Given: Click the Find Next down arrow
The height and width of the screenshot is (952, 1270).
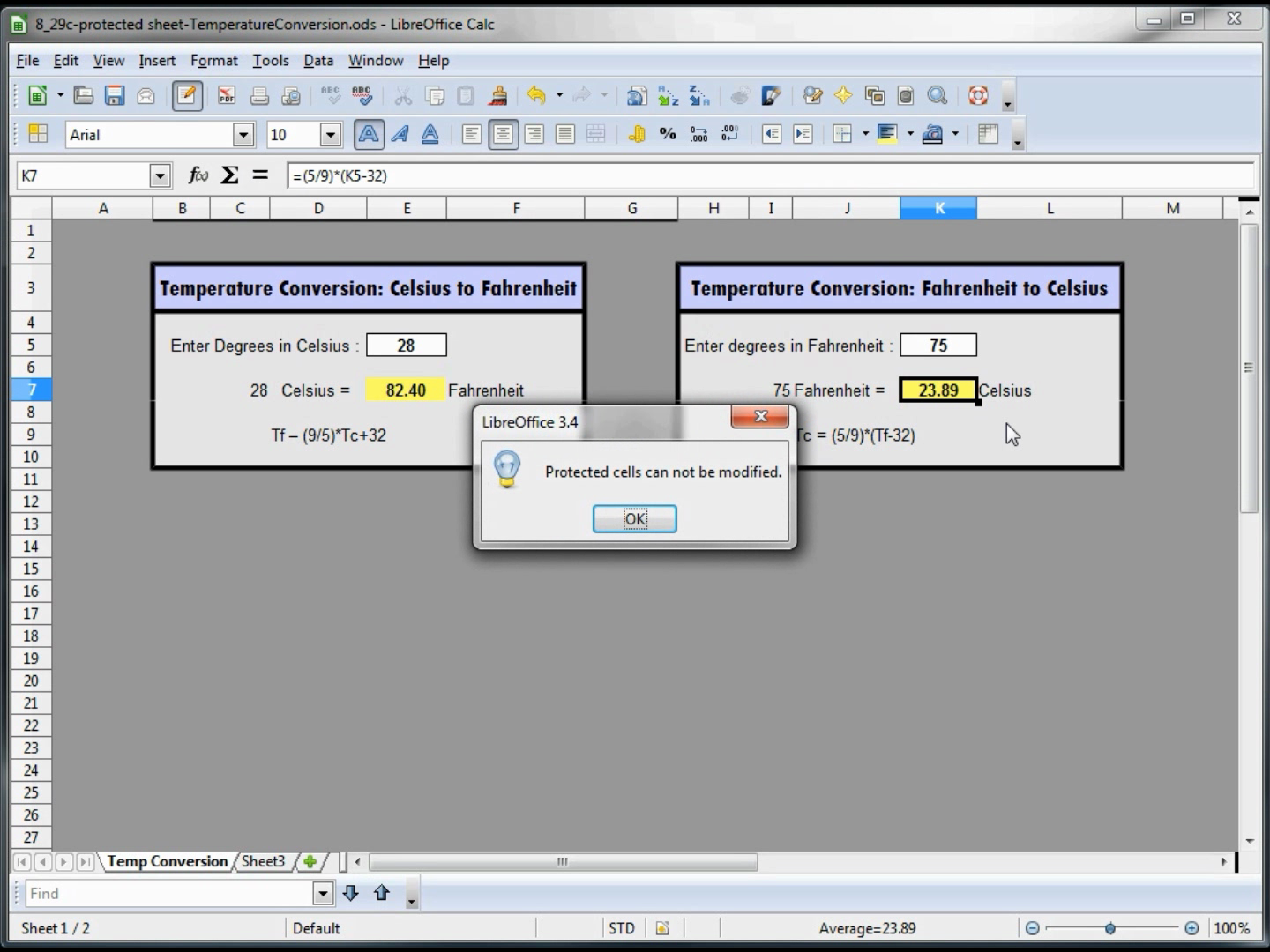Looking at the screenshot, I should pyautogui.click(x=350, y=893).
